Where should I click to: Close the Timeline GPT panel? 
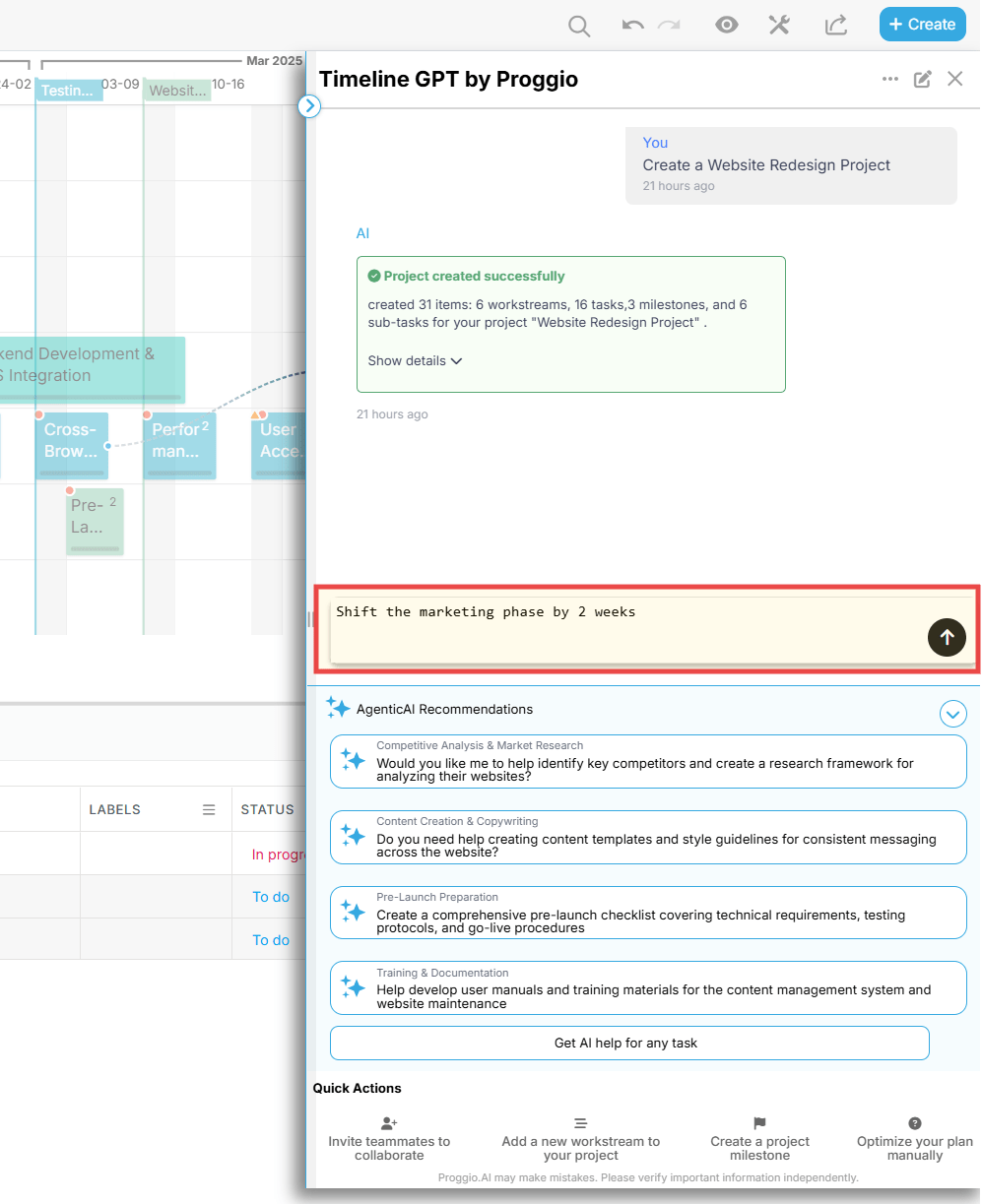955,79
